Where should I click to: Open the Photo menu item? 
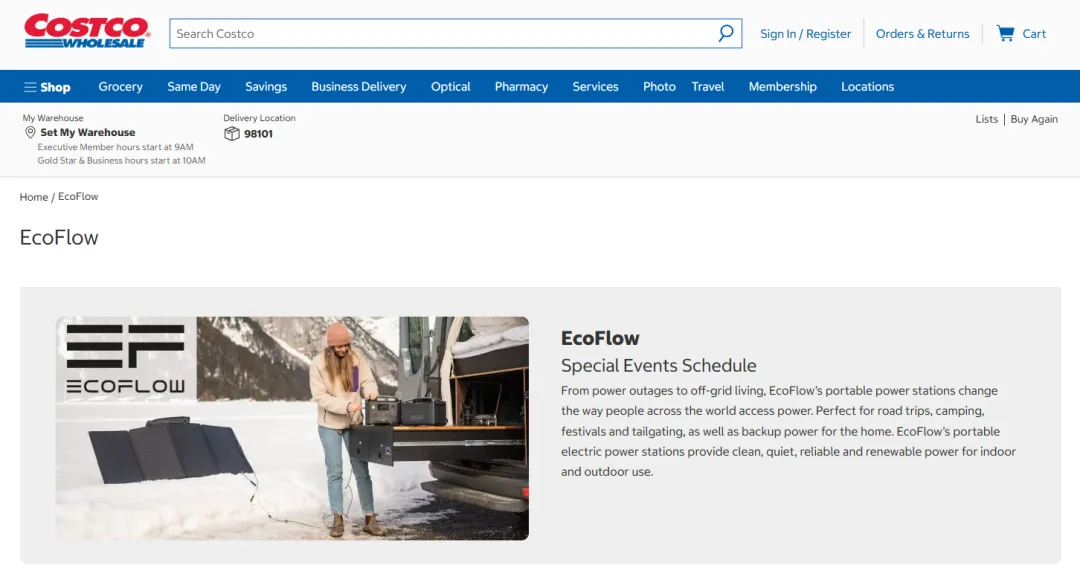coord(659,87)
